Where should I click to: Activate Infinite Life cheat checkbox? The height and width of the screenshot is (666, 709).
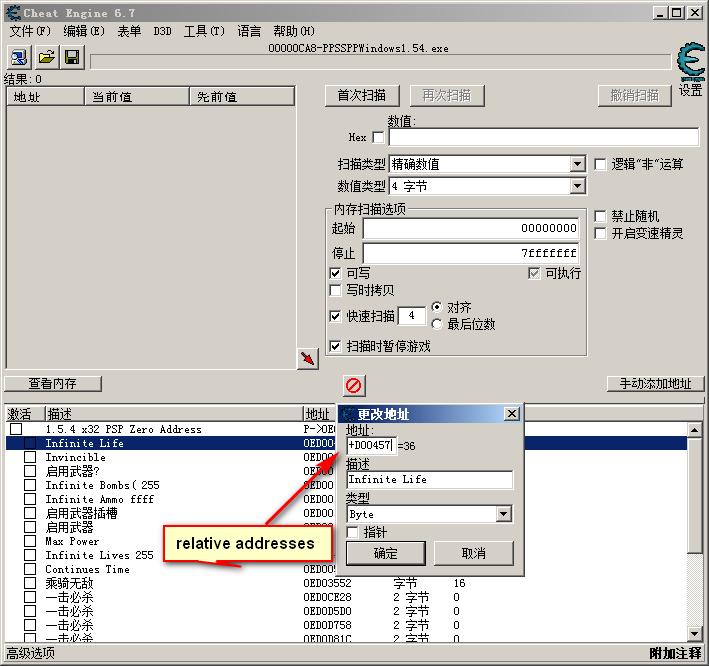30,443
